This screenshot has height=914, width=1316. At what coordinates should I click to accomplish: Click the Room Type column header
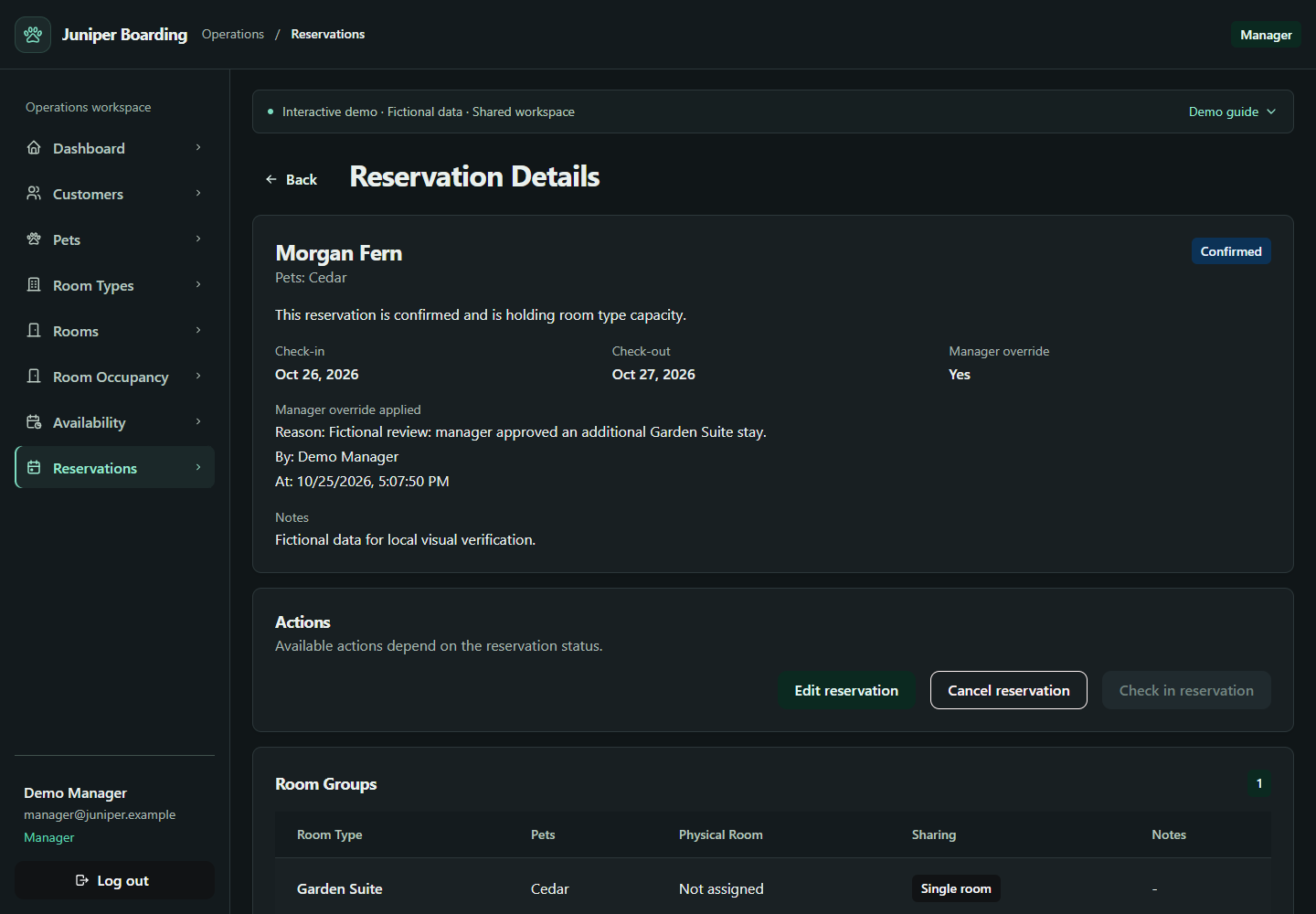(x=330, y=834)
